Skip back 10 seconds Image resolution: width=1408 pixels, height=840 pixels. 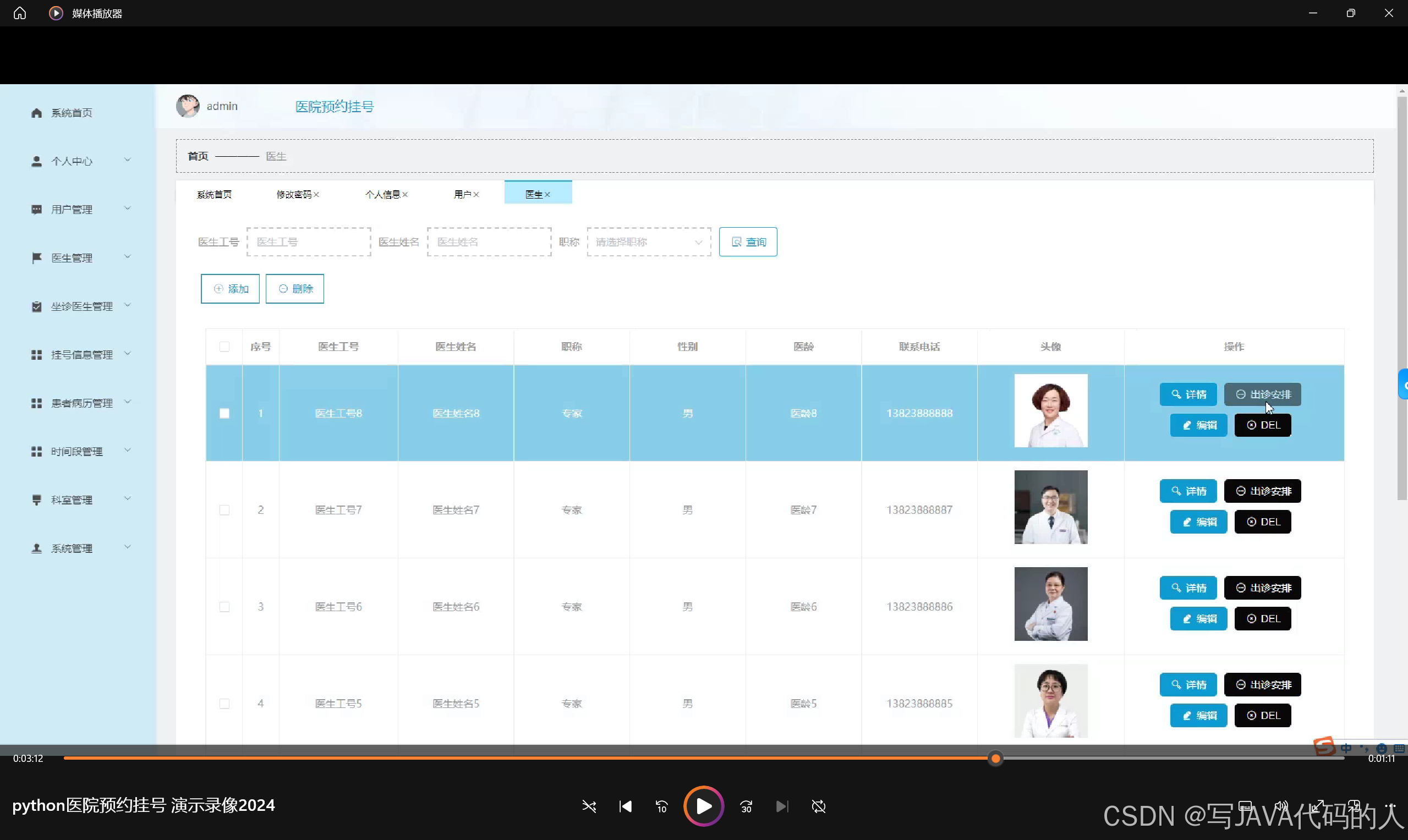(x=661, y=806)
